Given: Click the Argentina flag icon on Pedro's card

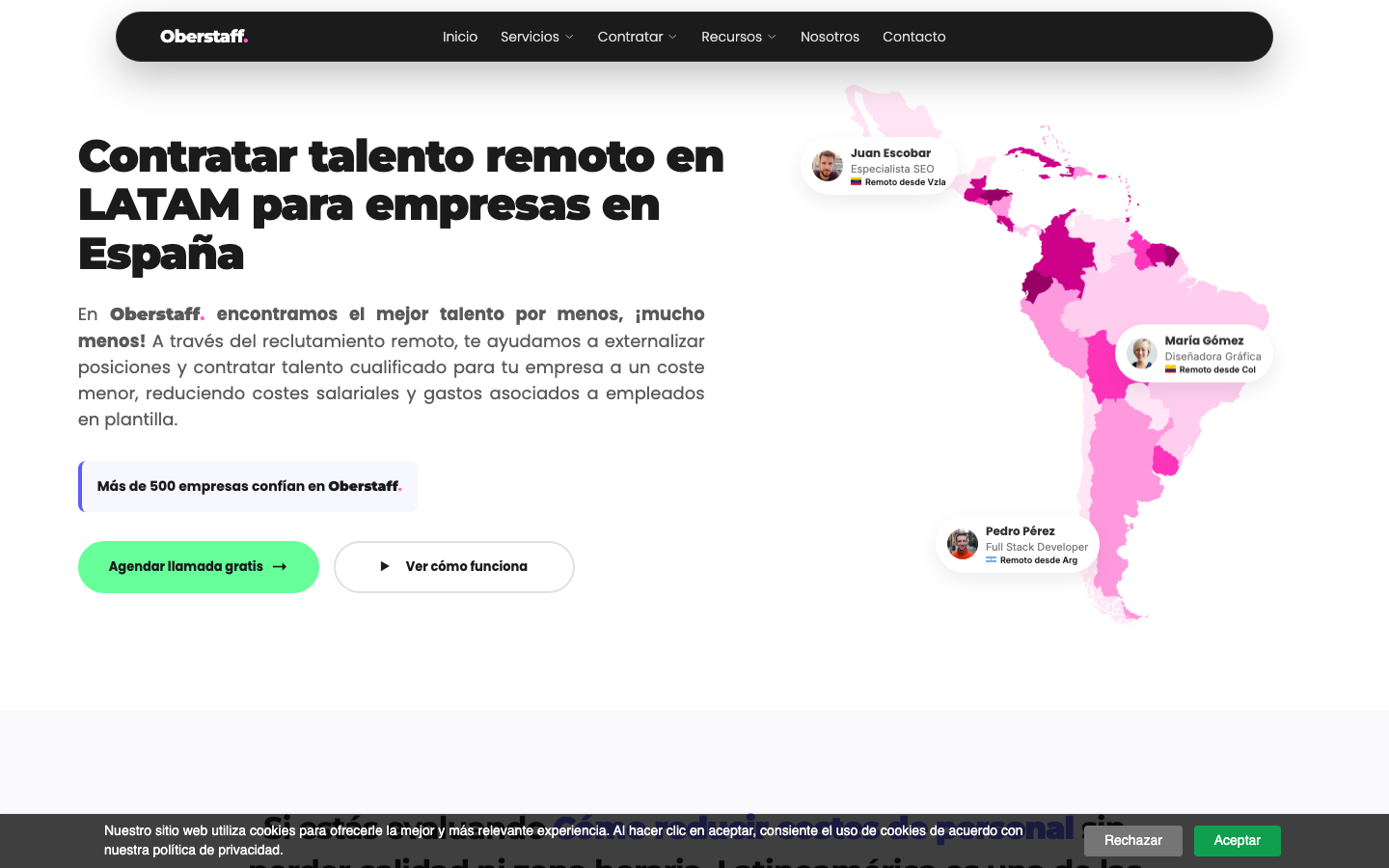Looking at the screenshot, I should coord(991,559).
